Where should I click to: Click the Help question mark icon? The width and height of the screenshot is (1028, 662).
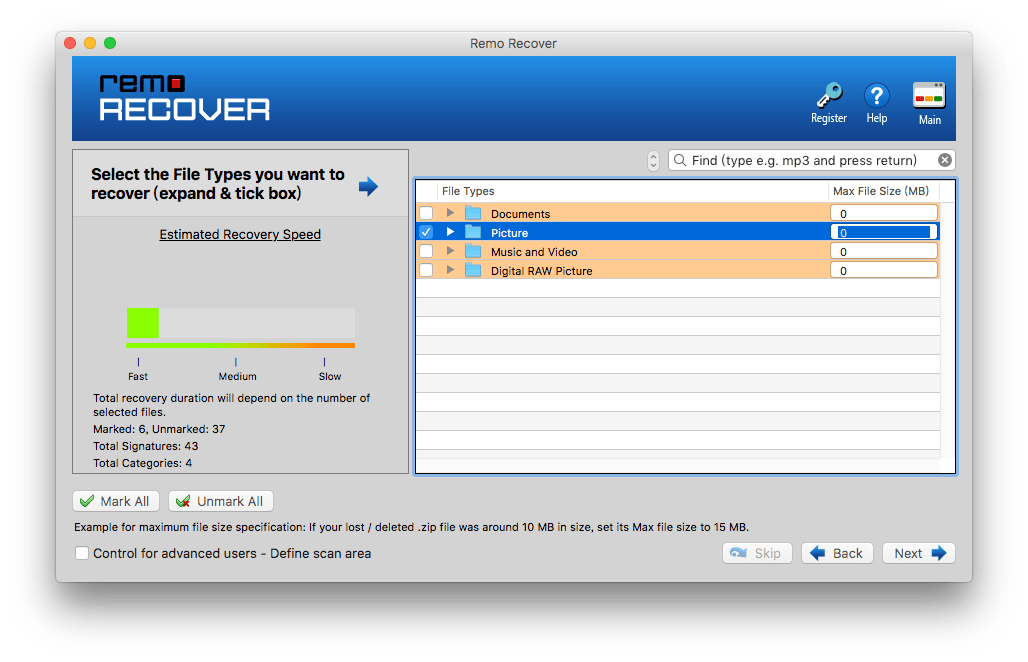coord(876,96)
